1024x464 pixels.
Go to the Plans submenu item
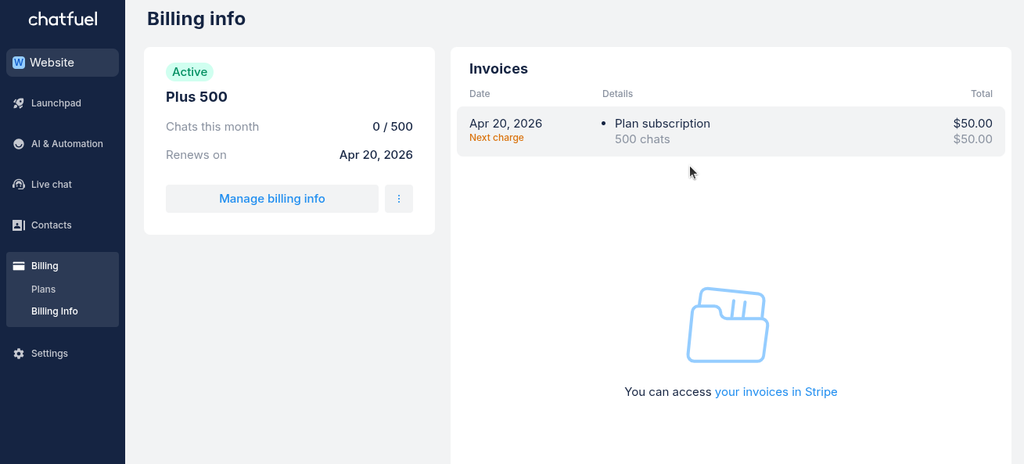coord(44,289)
